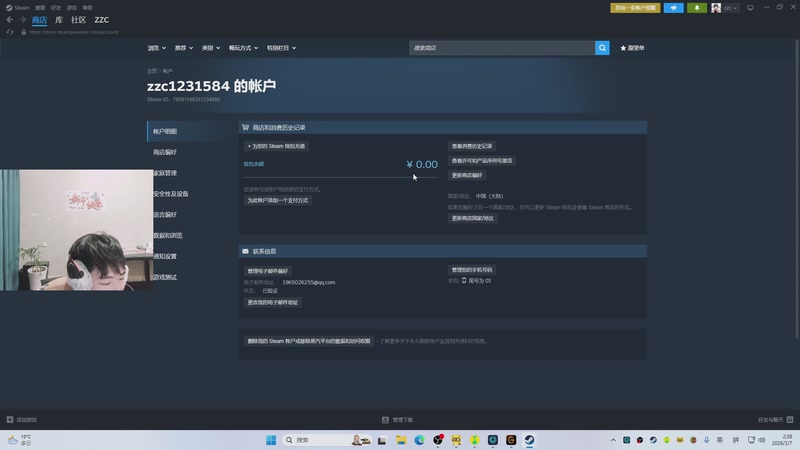Click 更改我的电子邮件地址 button
Viewport: 800px width, 450px height.
coord(272,302)
